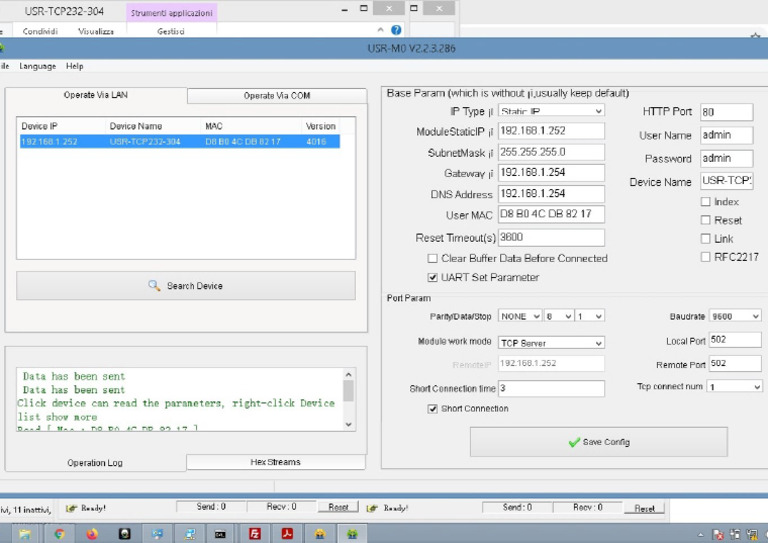
Task: Click the Search Device button
Action: tap(186, 285)
